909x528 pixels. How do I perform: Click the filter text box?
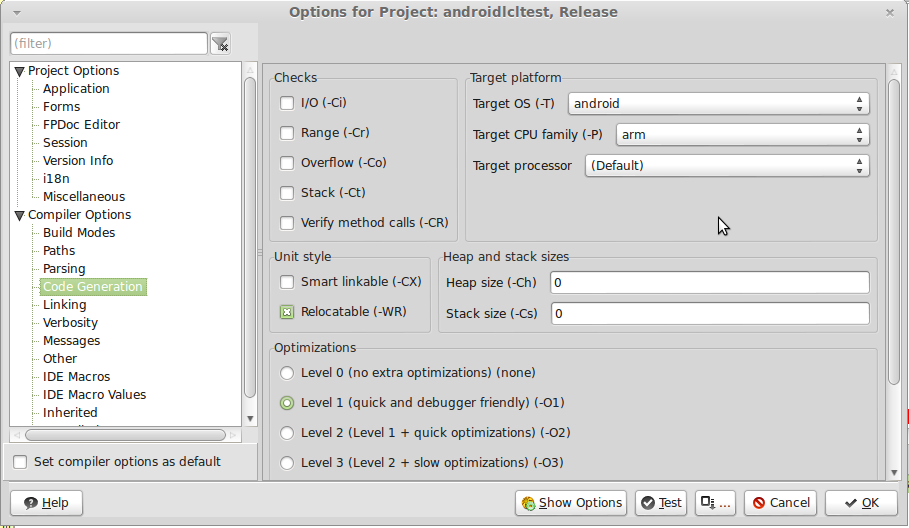109,43
